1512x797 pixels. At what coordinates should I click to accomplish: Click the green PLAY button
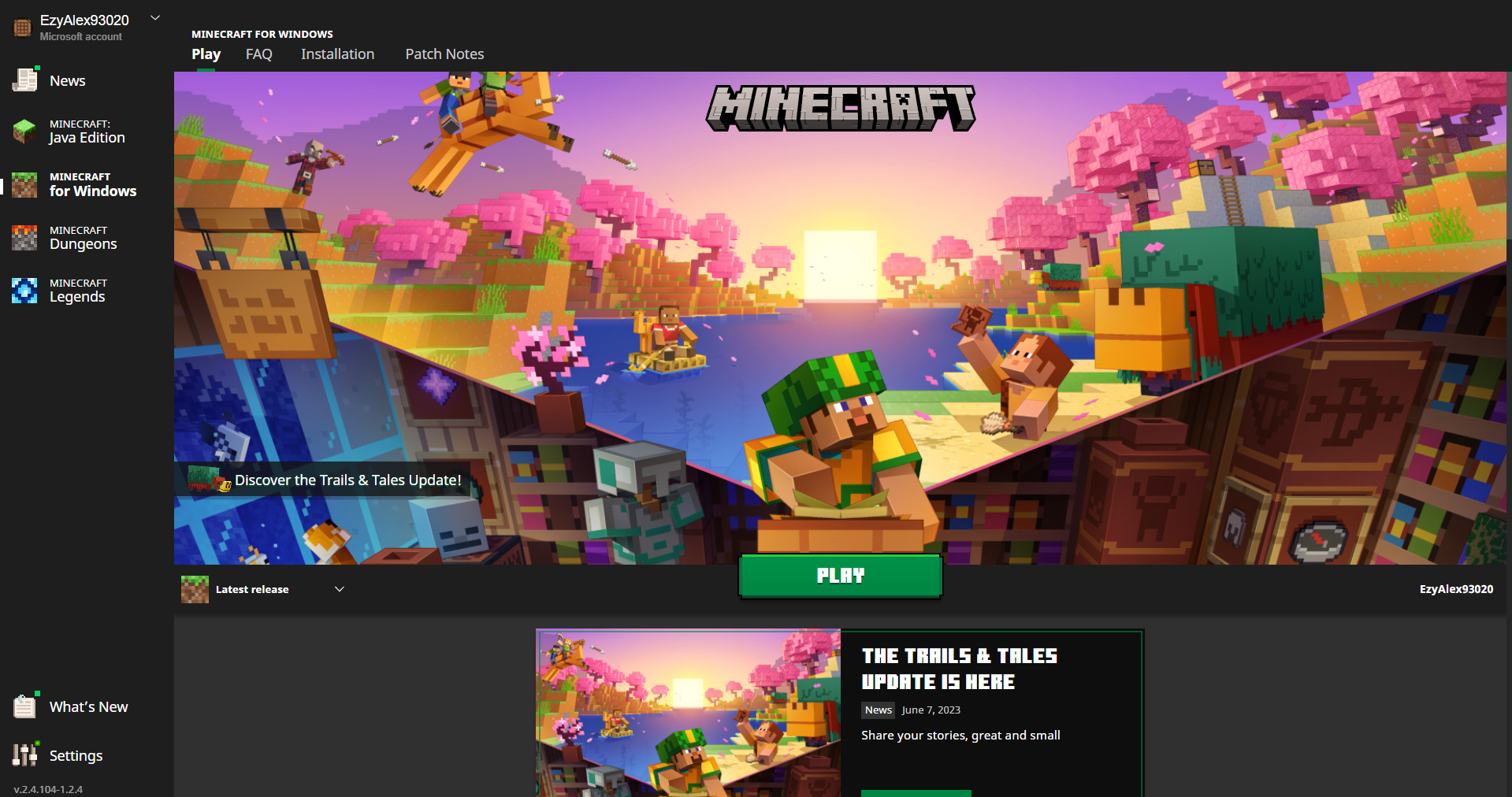coord(841,576)
